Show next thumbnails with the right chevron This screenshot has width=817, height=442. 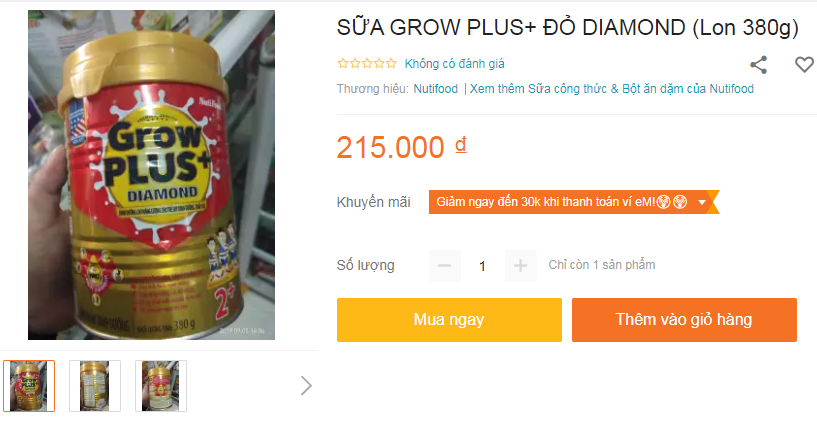coord(306,386)
